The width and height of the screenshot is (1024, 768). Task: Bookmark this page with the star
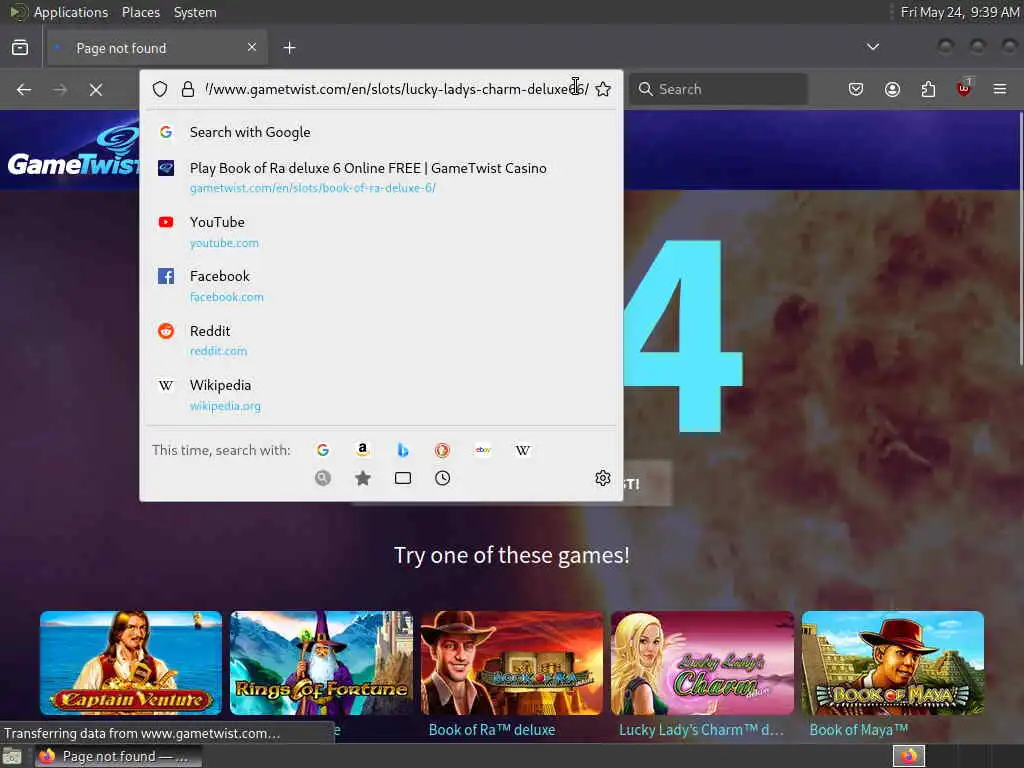(603, 89)
